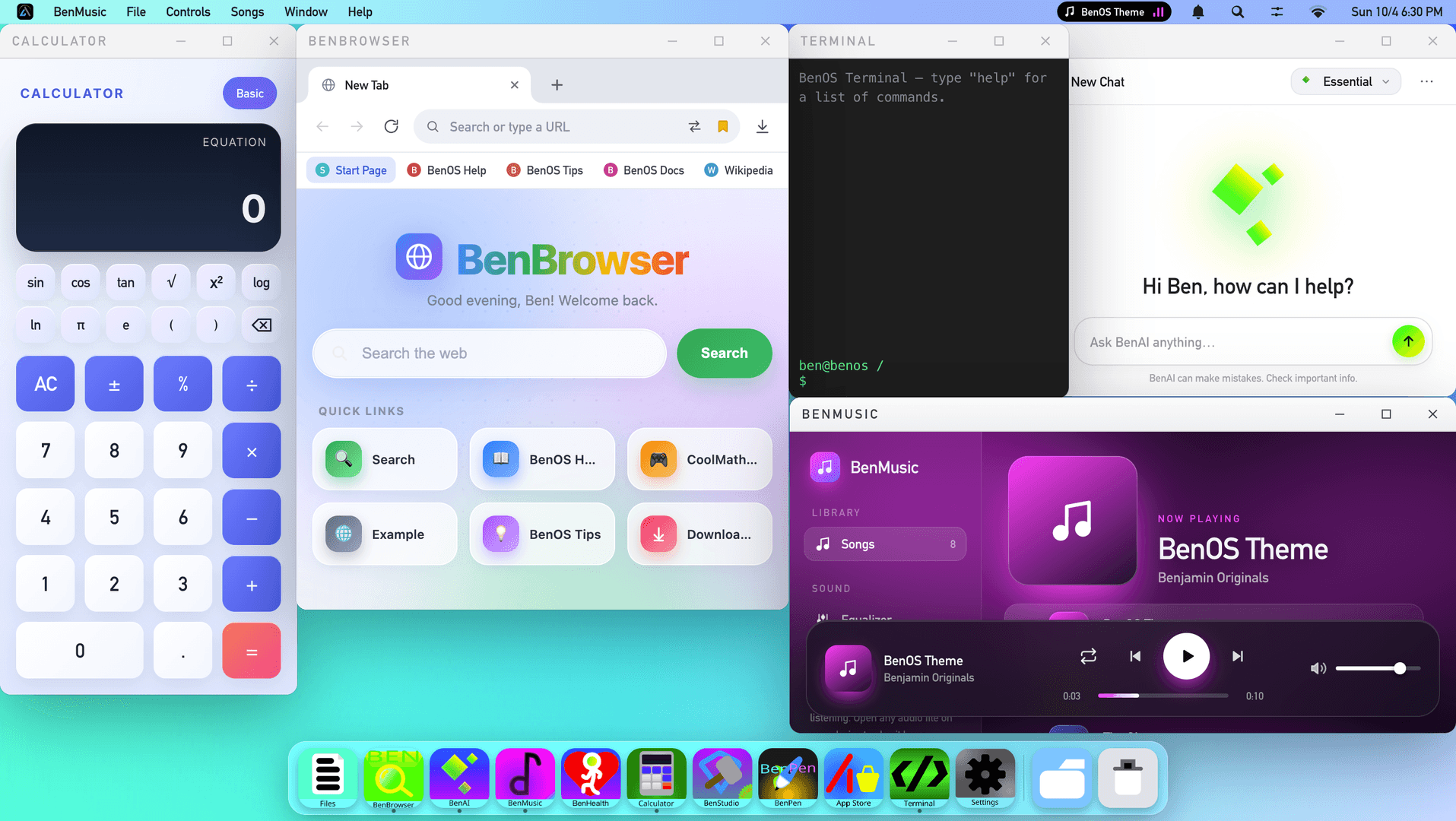Open the control center in menu bar
Viewport: 1456px width, 821px height.
coord(1277,11)
